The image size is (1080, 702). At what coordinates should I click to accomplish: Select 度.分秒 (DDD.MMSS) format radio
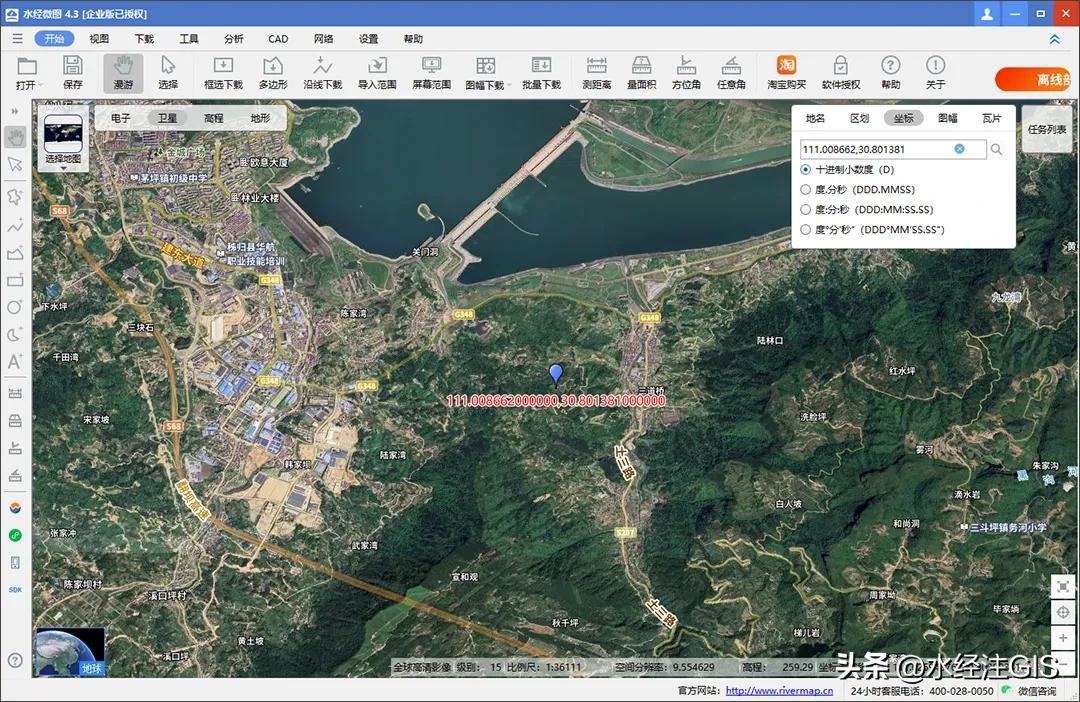[x=805, y=189]
